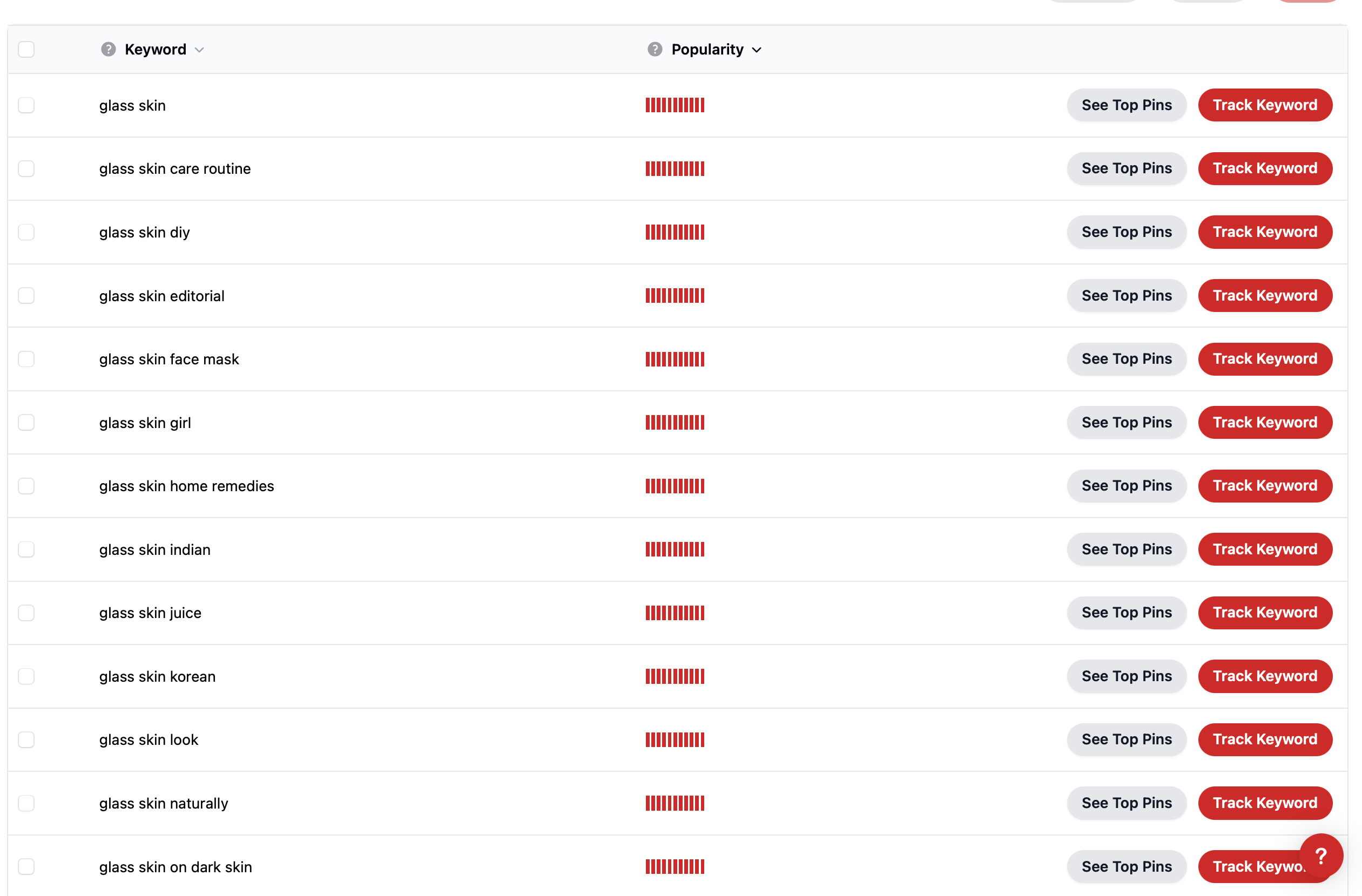Check the select-all checkbox in header
Viewport: 1362px width, 896px height.
pyautogui.click(x=26, y=49)
